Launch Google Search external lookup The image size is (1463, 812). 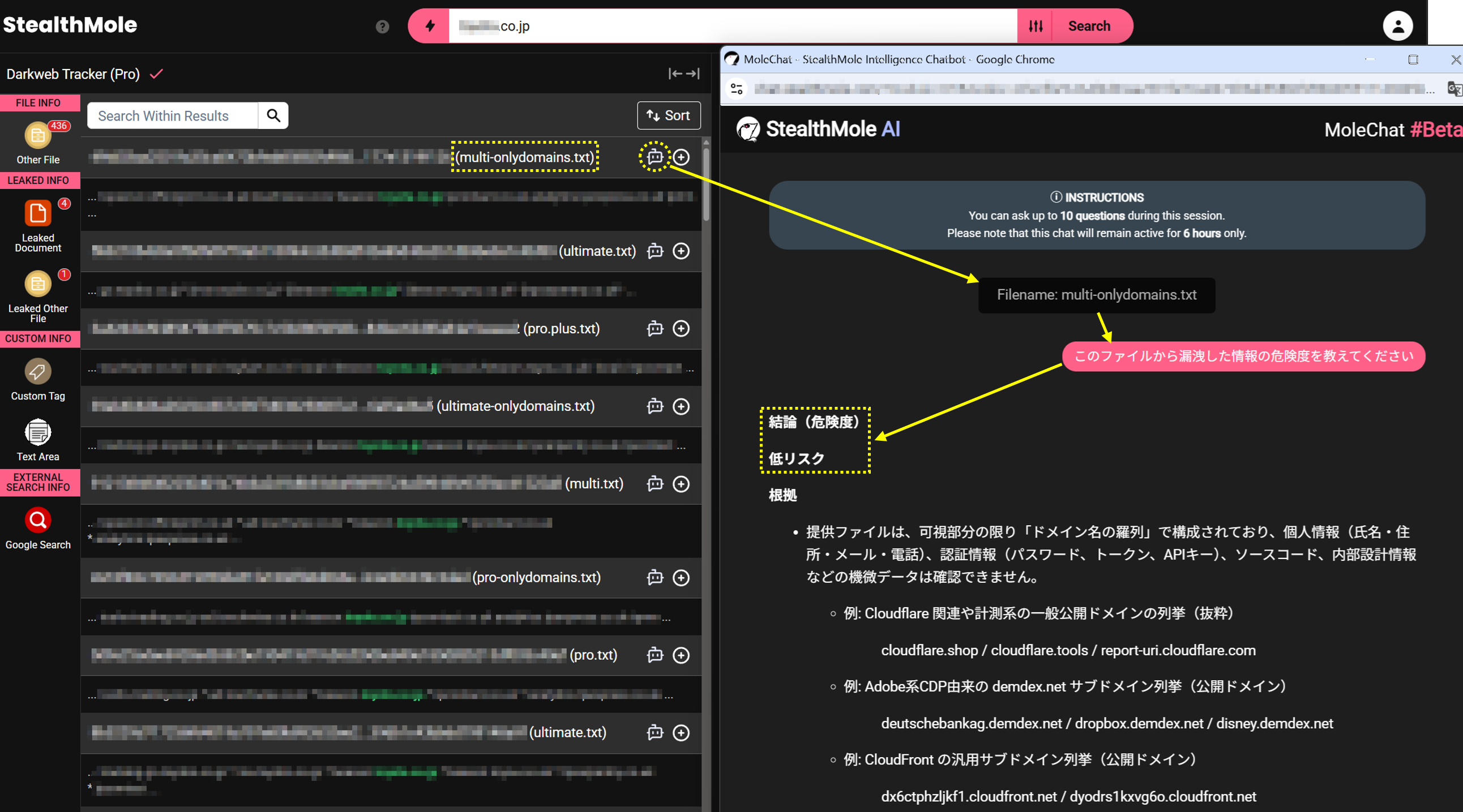pyautogui.click(x=37, y=521)
